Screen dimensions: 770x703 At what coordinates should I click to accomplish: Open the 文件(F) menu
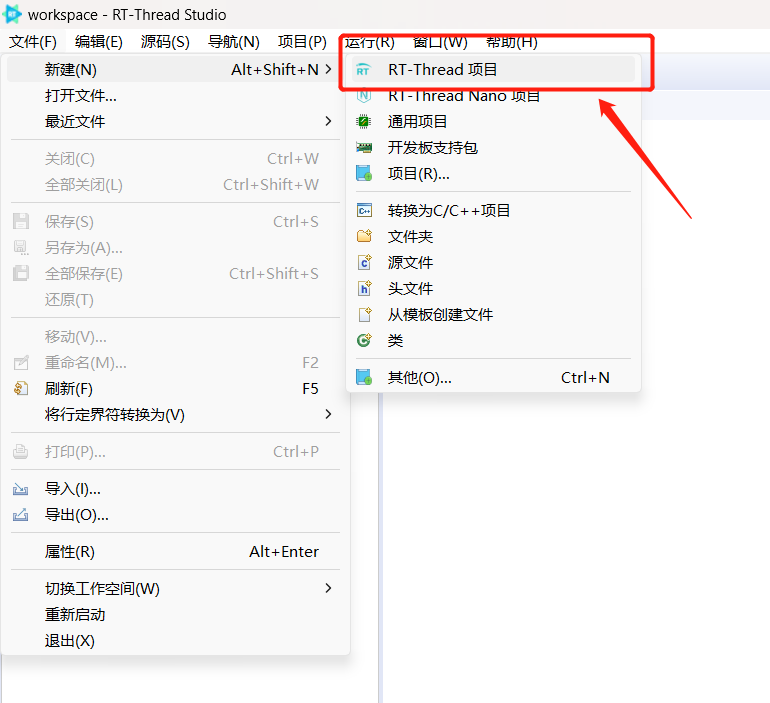pos(33,42)
